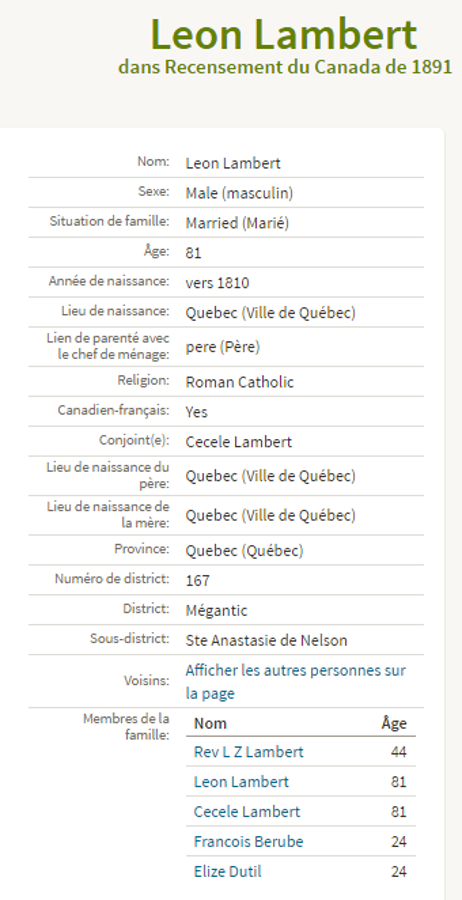Click the district number value '167'
This screenshot has width=462, height=900.
click(x=197, y=580)
